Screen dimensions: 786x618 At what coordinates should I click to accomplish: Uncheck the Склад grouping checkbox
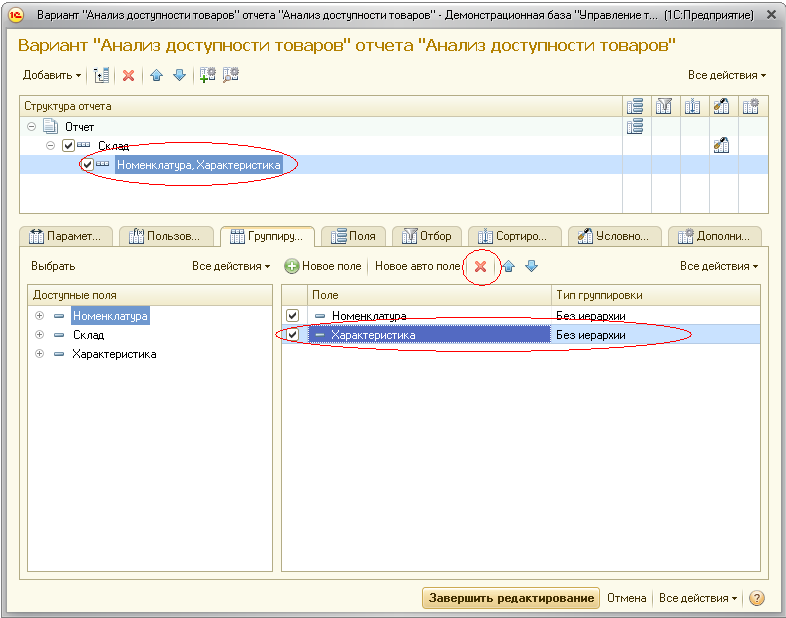click(x=69, y=146)
